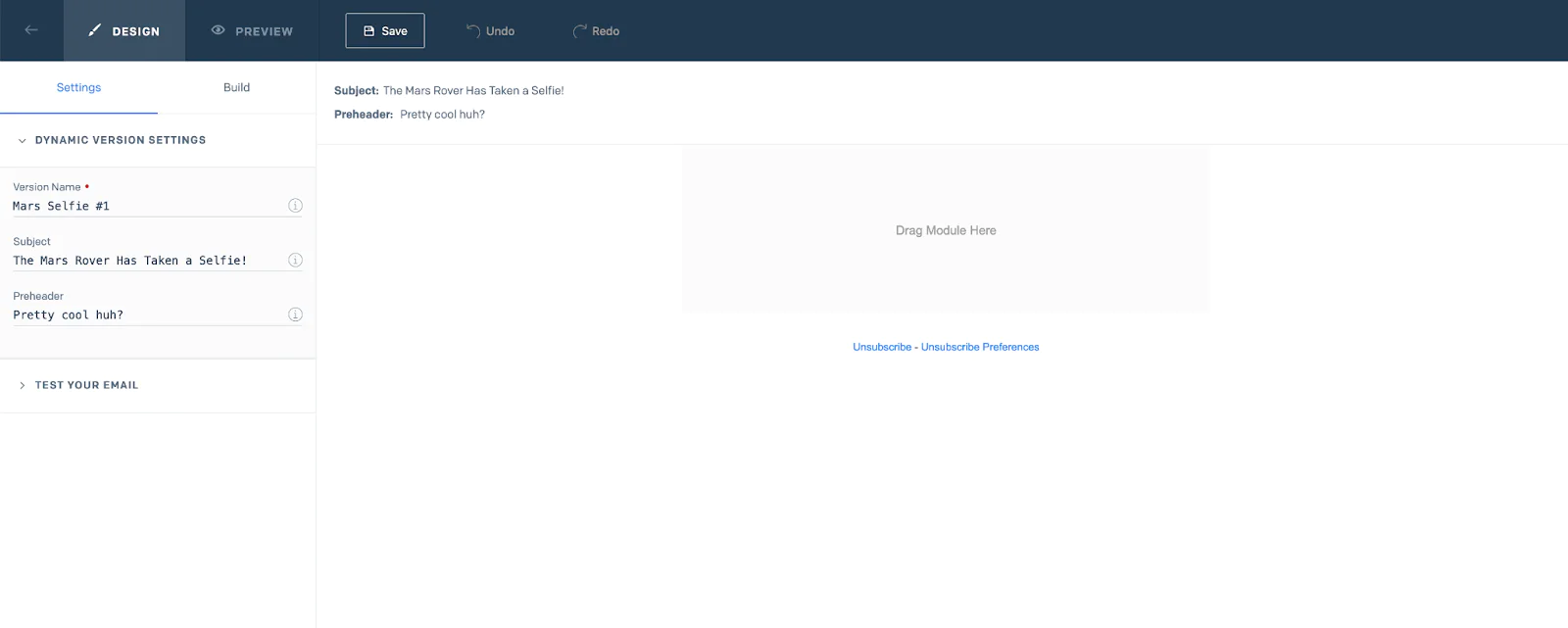Click the Subject input field

coord(147,261)
